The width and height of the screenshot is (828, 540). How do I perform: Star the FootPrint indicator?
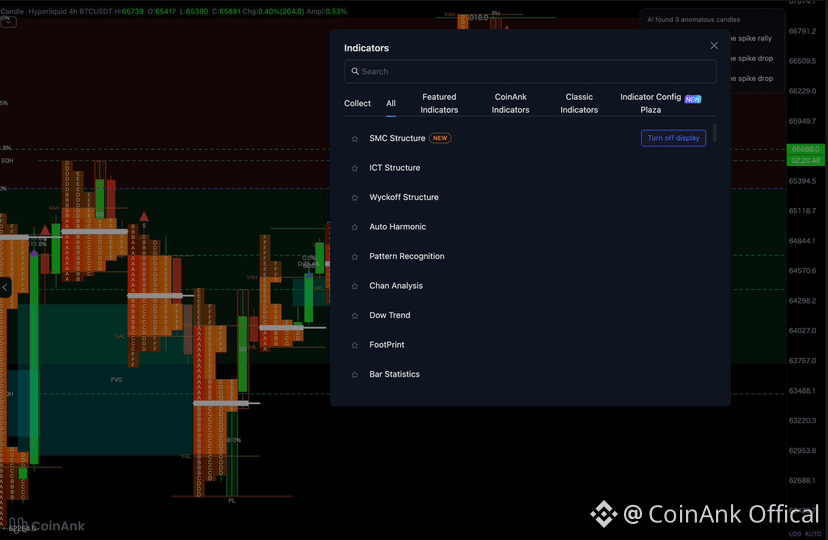355,346
